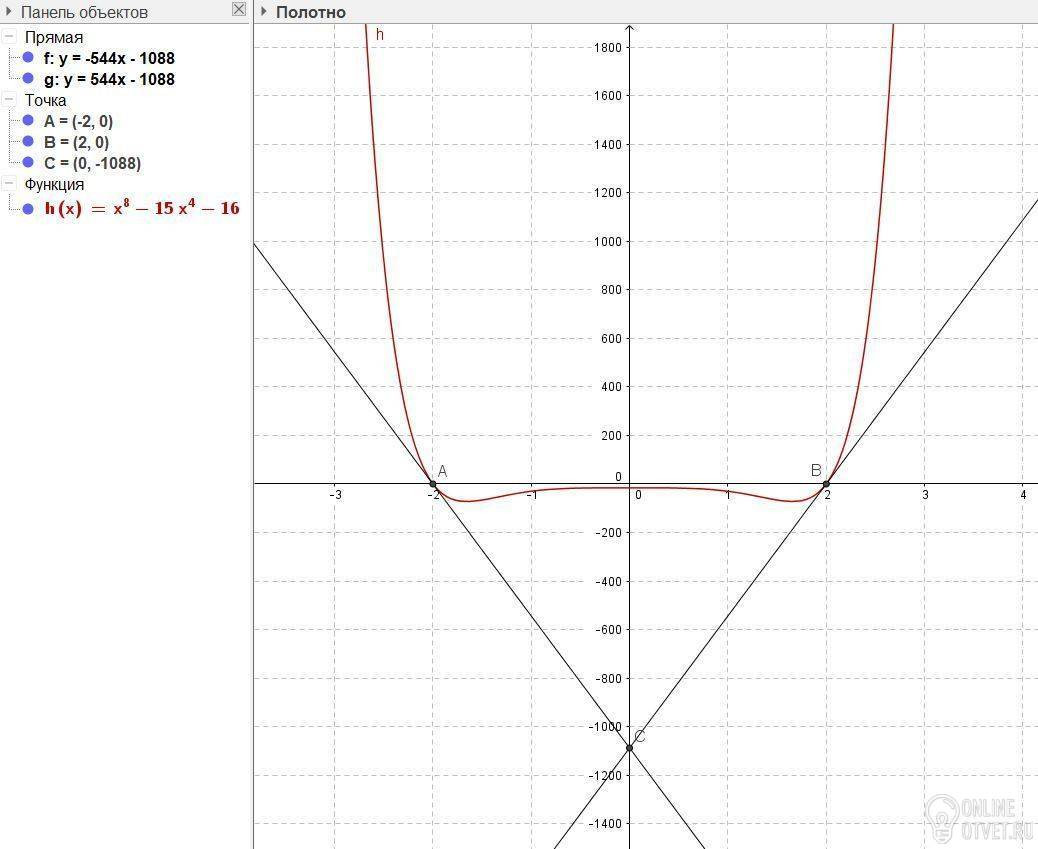Toggle visibility circle of point C
1038x849 pixels.
pyautogui.click(x=28, y=163)
